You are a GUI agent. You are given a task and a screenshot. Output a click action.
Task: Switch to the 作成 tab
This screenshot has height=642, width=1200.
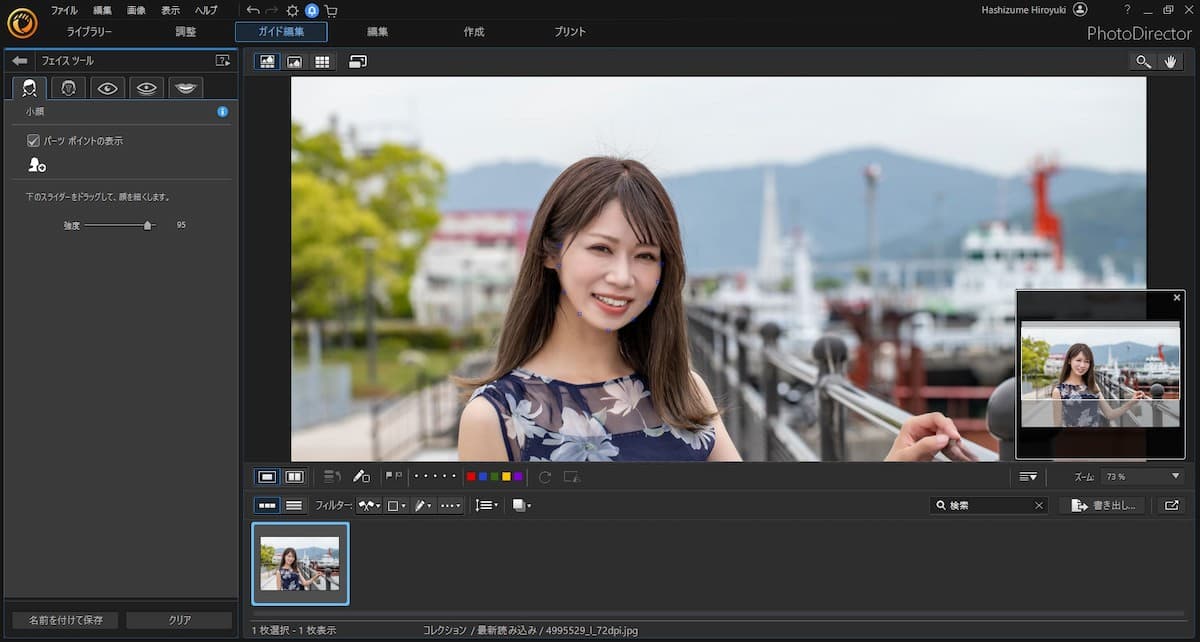point(474,32)
